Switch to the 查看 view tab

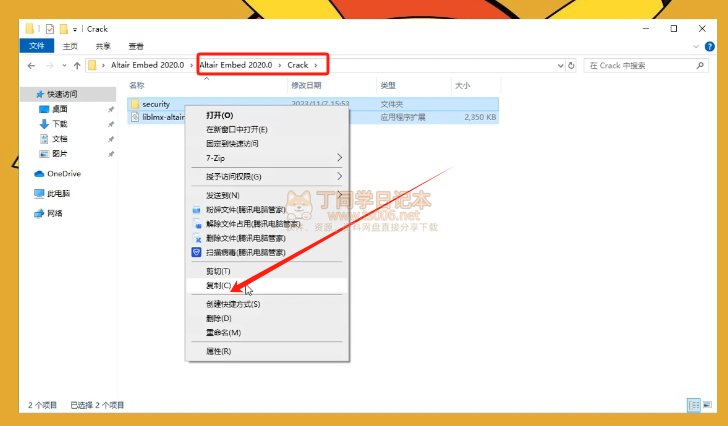tap(136, 46)
